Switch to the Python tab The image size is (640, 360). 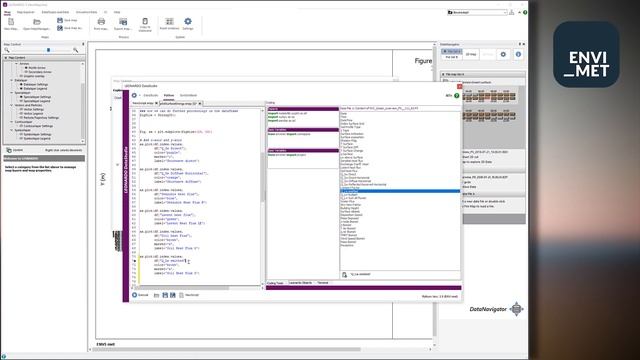169,96
